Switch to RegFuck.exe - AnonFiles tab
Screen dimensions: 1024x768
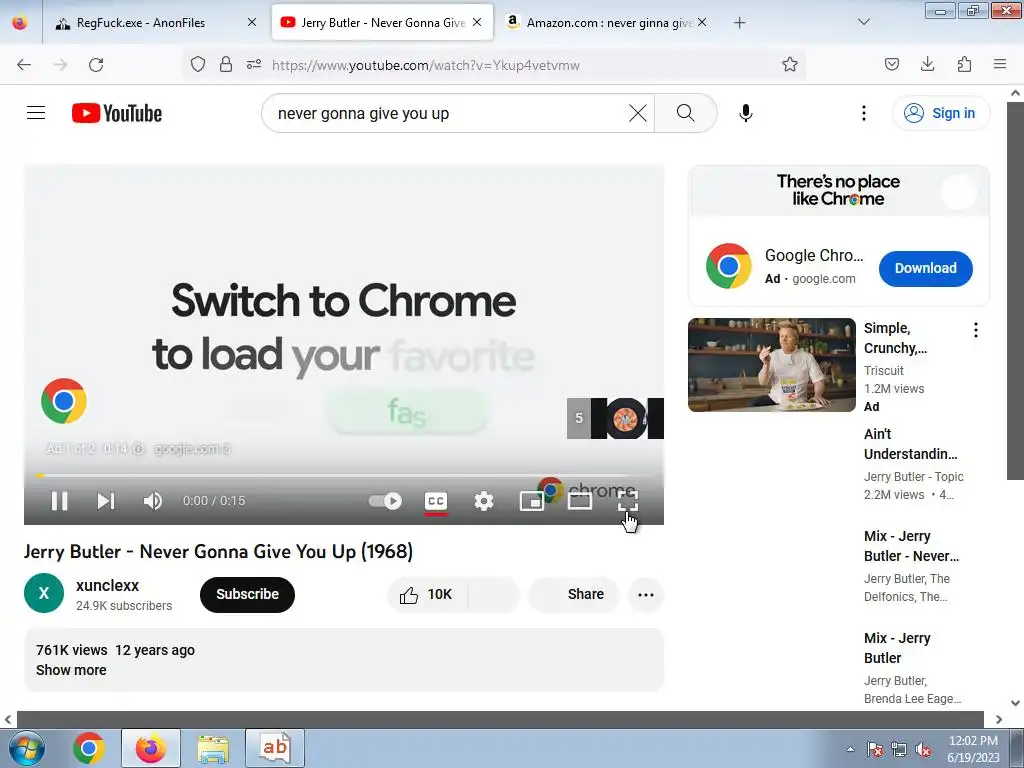tap(140, 22)
